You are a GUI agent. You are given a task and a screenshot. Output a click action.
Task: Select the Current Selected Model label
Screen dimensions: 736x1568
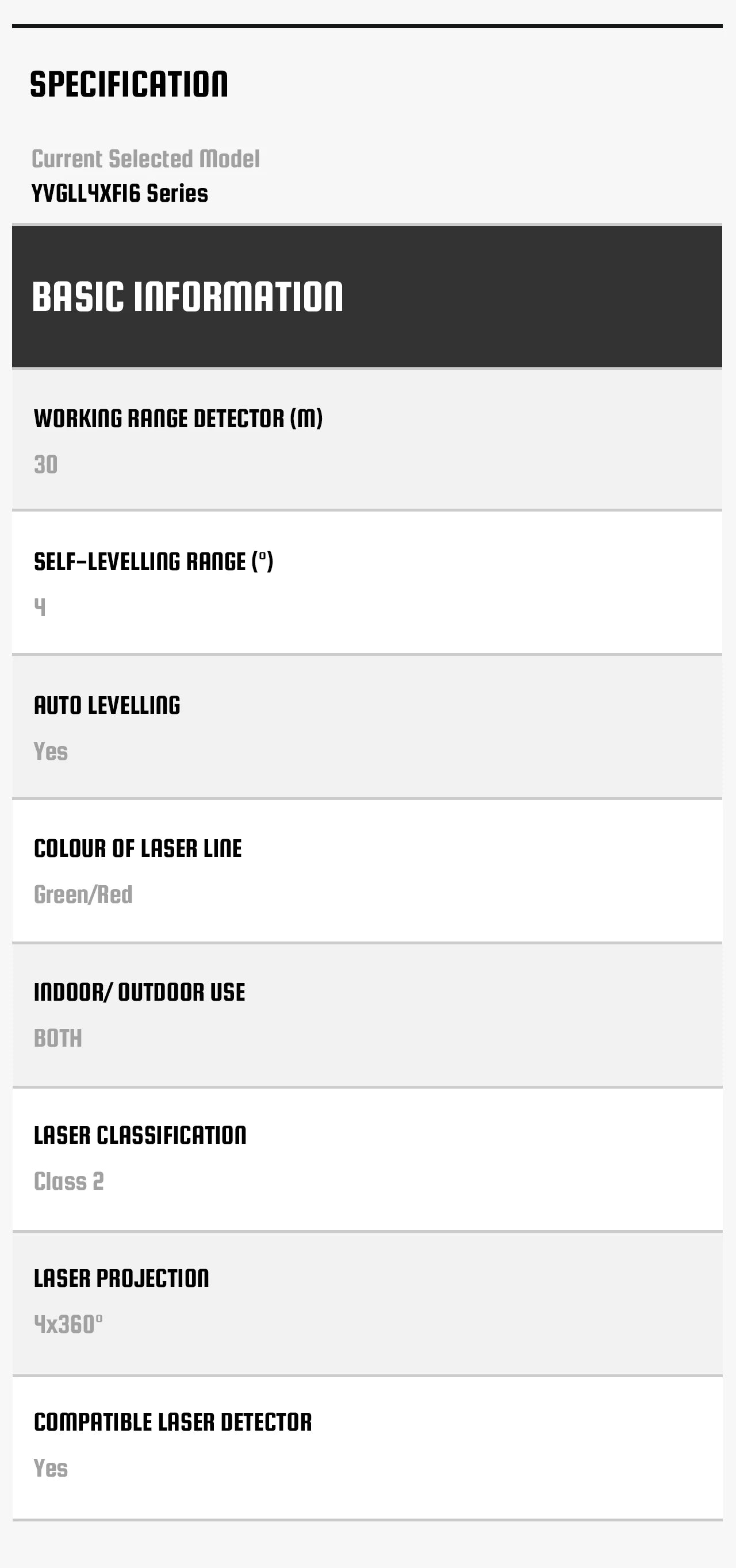click(x=145, y=159)
